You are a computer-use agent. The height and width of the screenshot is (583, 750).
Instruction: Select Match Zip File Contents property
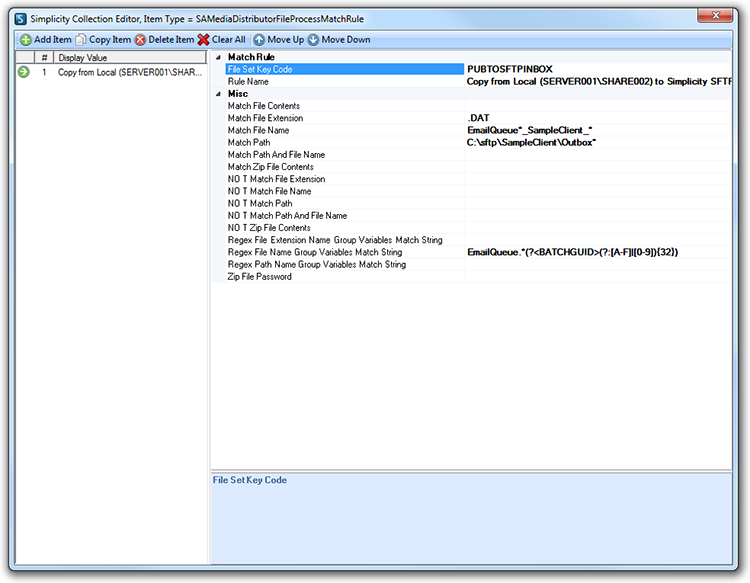pyautogui.click(x=344, y=167)
